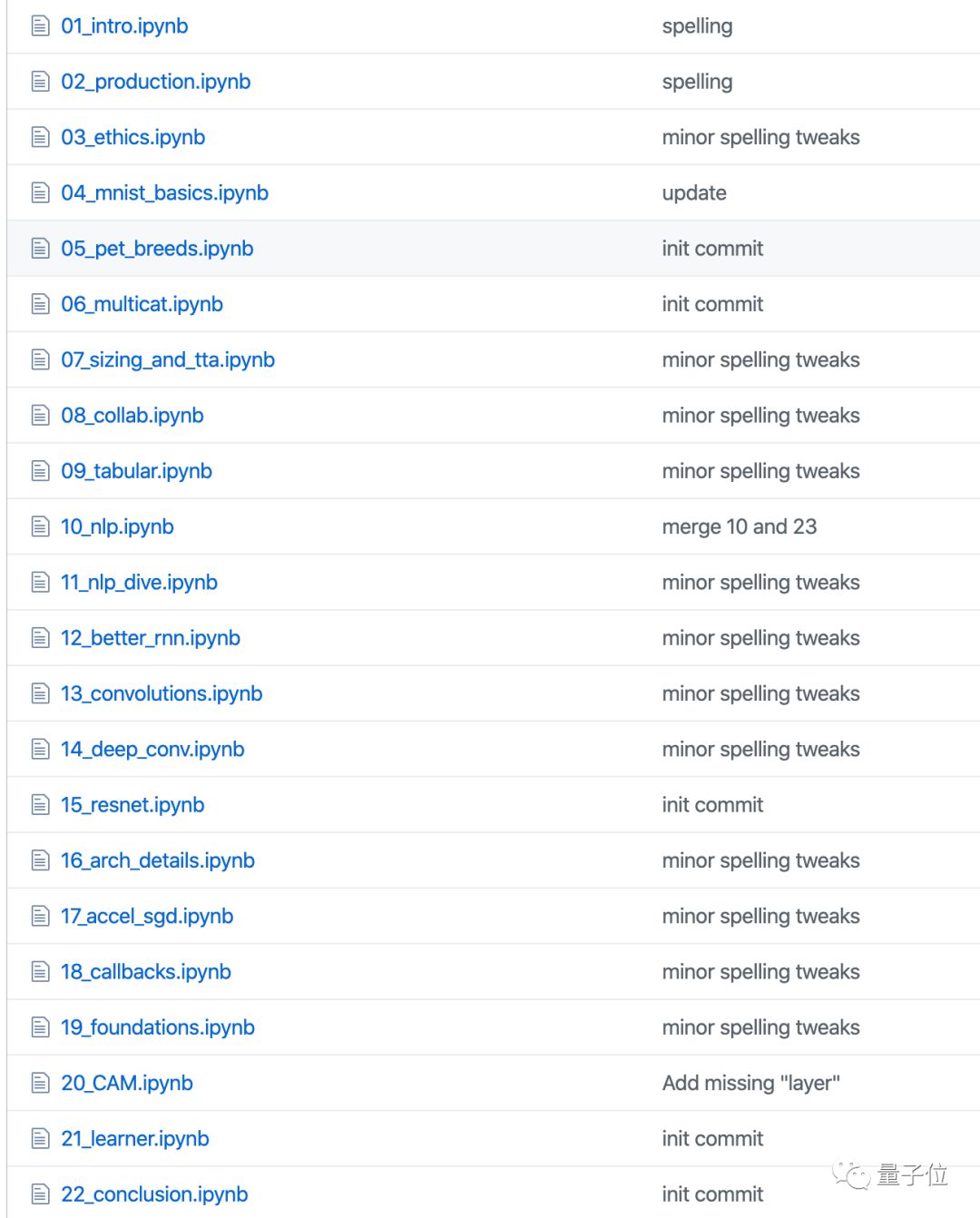Viewport: 980px width, 1218px height.
Task: View the "merge 10 and 23" commit
Action: point(739,526)
